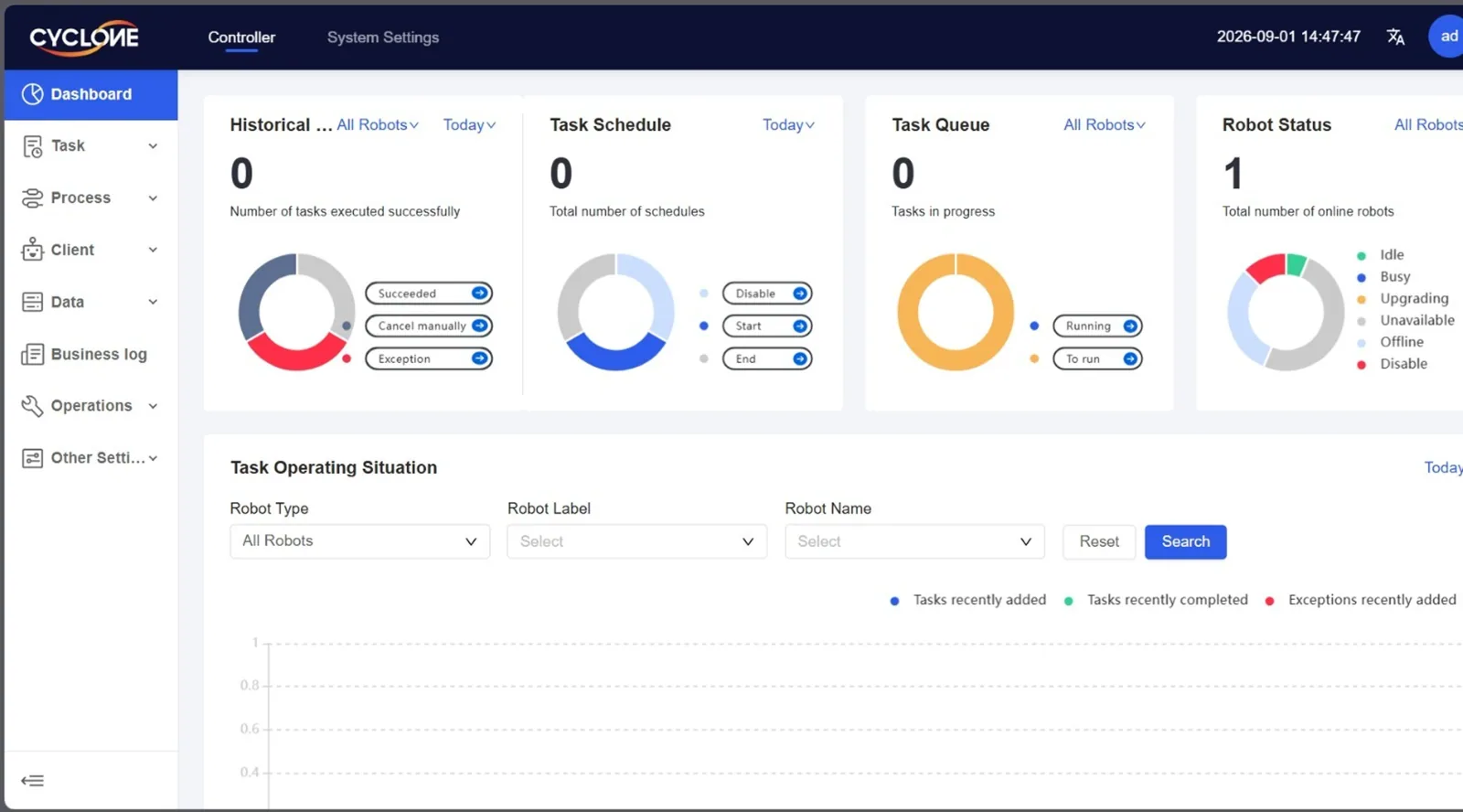1463x812 pixels.
Task: Switch to Controller tab
Action: pos(241,37)
